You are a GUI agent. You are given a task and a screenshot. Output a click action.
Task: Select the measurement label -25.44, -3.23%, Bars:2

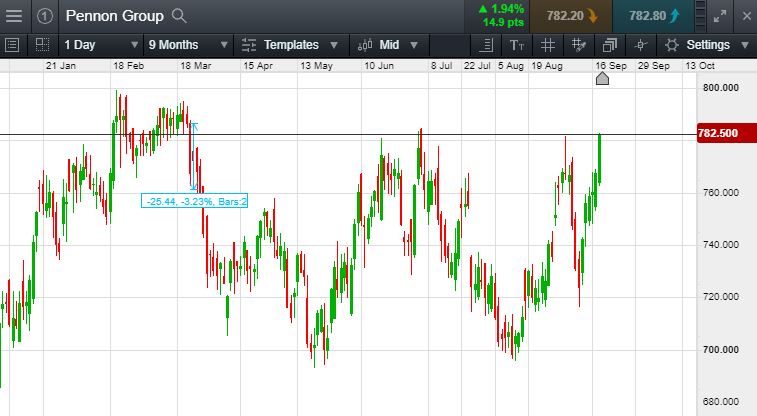195,201
